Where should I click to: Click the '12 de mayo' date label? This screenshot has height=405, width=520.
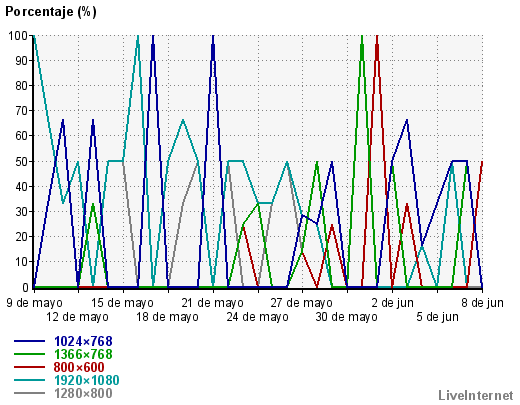(77, 317)
